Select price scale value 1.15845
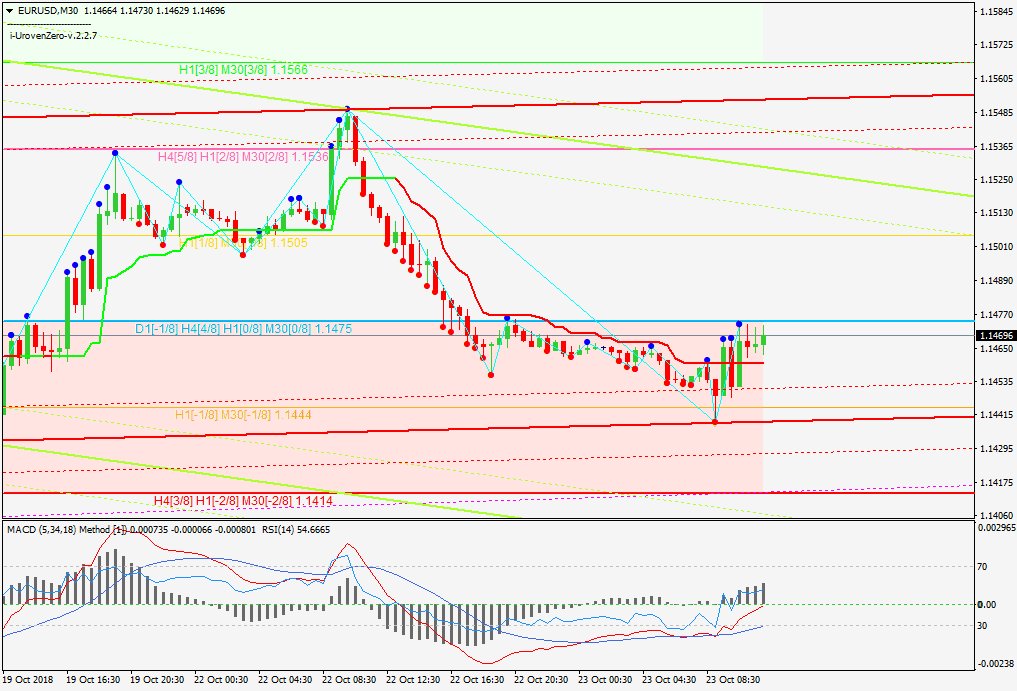1017x691 pixels. point(996,12)
